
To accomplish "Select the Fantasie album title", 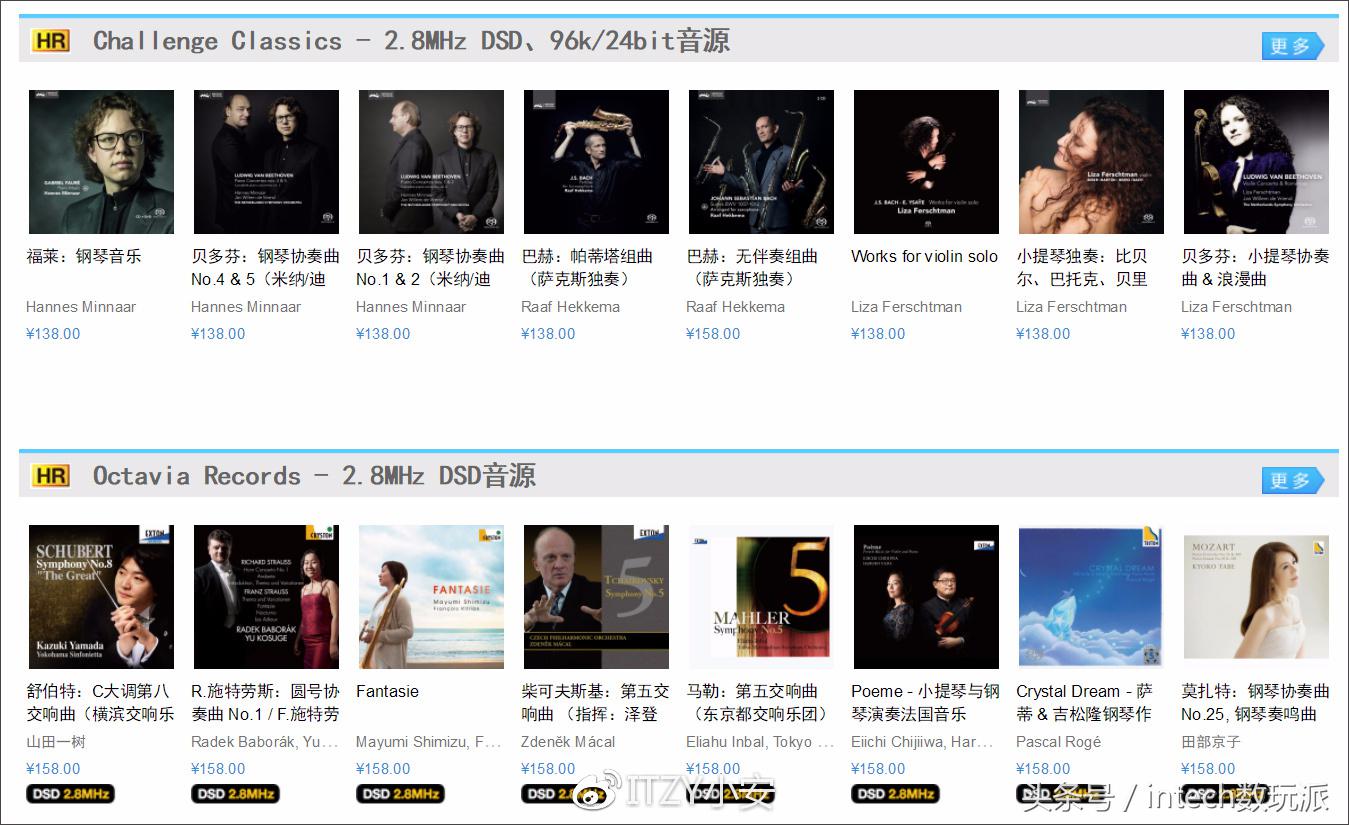I will [x=387, y=691].
